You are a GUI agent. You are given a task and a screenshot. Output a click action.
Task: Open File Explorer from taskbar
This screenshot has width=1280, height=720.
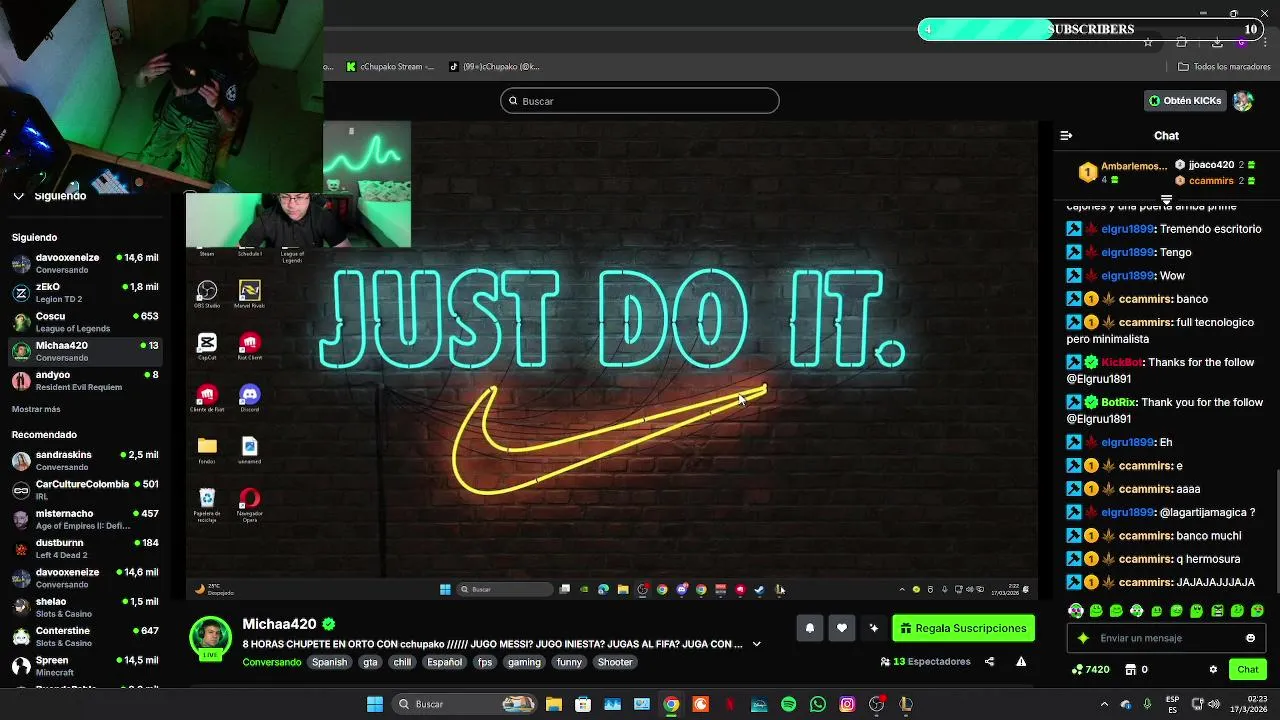coord(554,704)
